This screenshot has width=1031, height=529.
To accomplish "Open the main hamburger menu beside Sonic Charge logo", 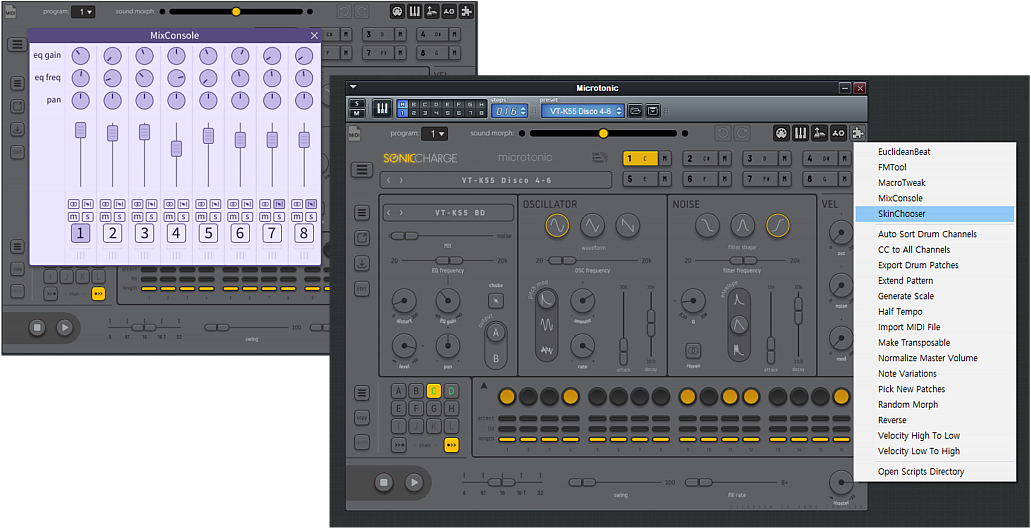I will coord(361,170).
